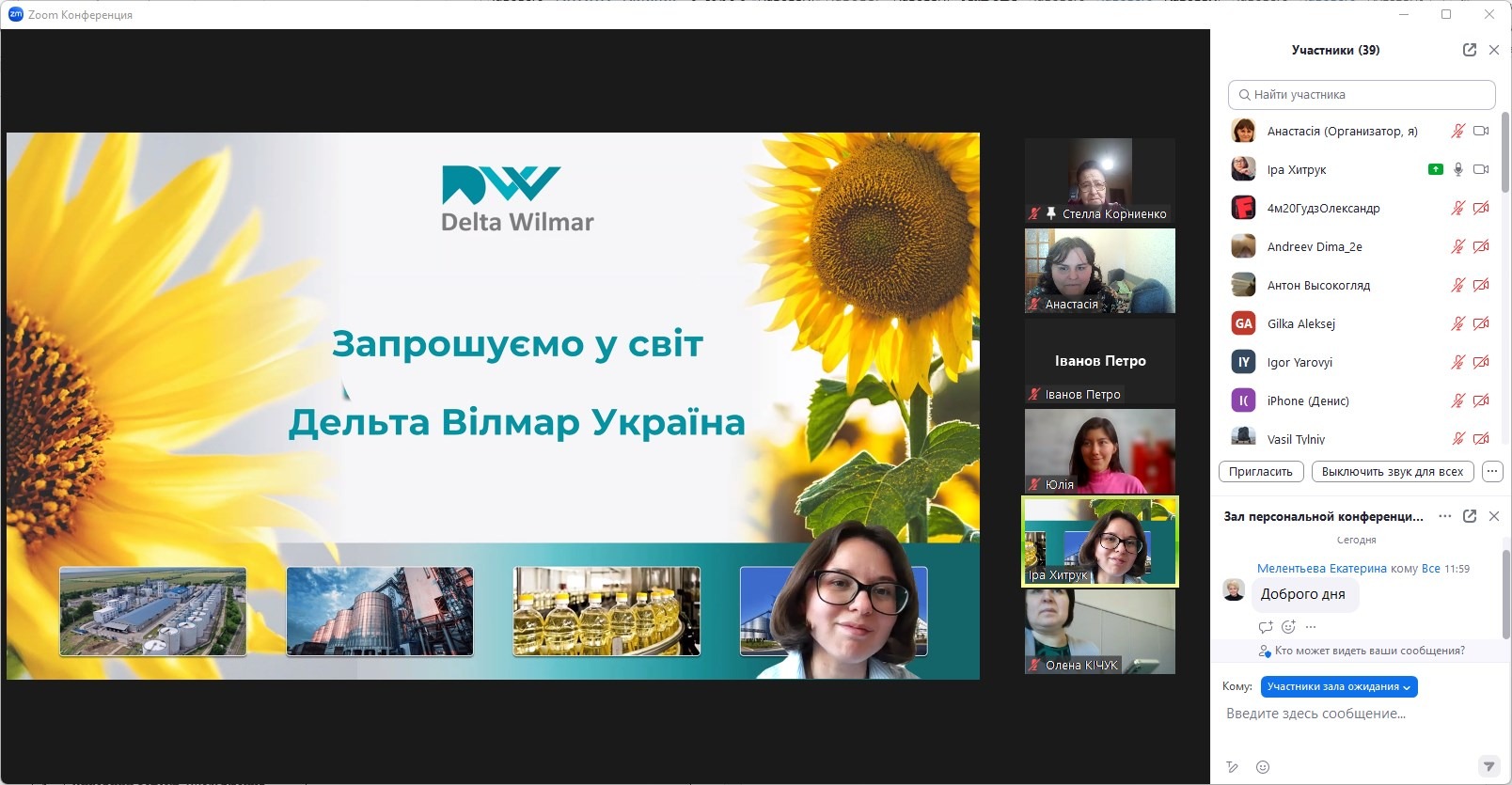The width and height of the screenshot is (1512, 785).
Task: Select Іванов Петро's video tile
Action: tap(1100, 361)
